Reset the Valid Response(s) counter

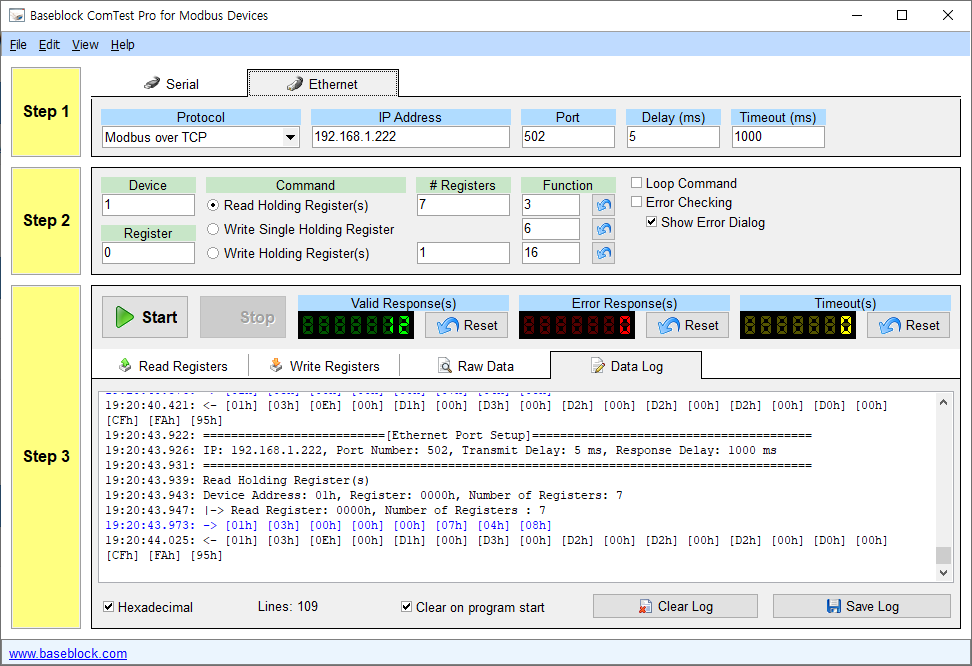point(467,326)
